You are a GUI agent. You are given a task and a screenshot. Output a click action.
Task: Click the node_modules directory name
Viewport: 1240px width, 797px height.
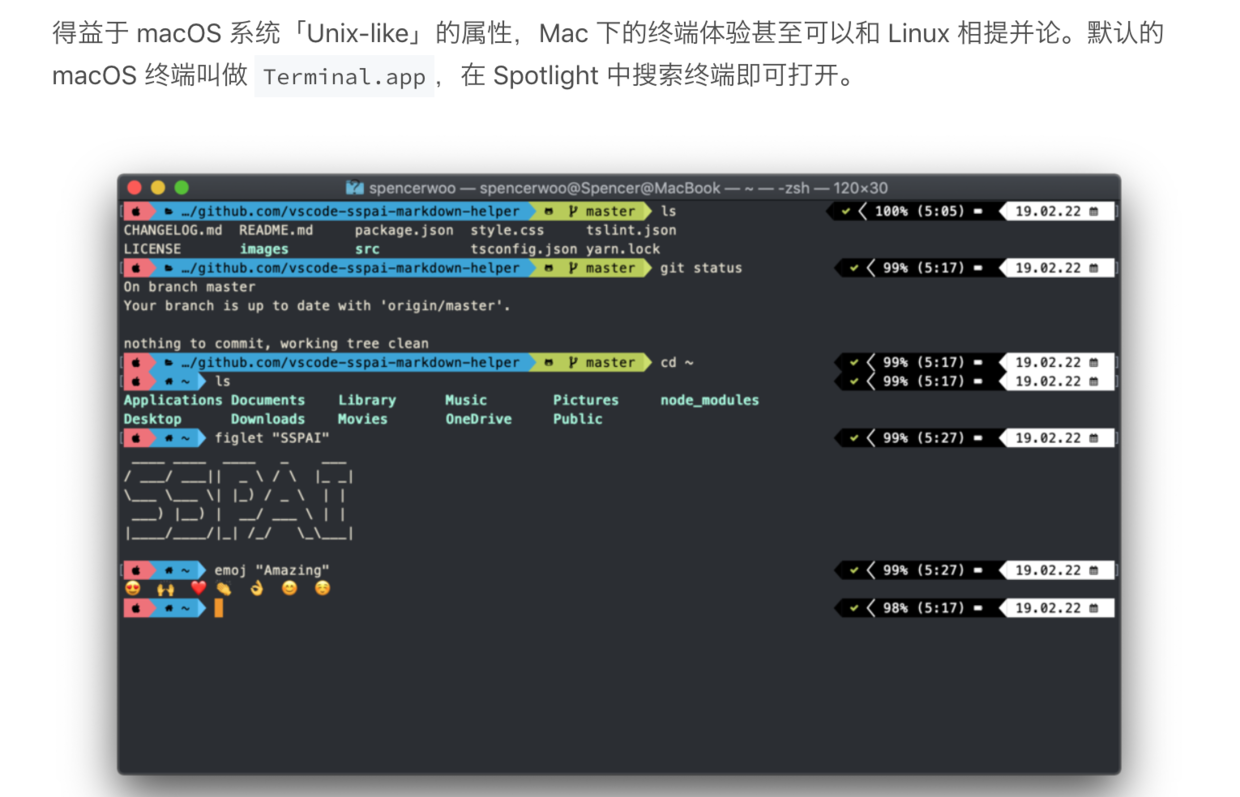click(x=710, y=400)
